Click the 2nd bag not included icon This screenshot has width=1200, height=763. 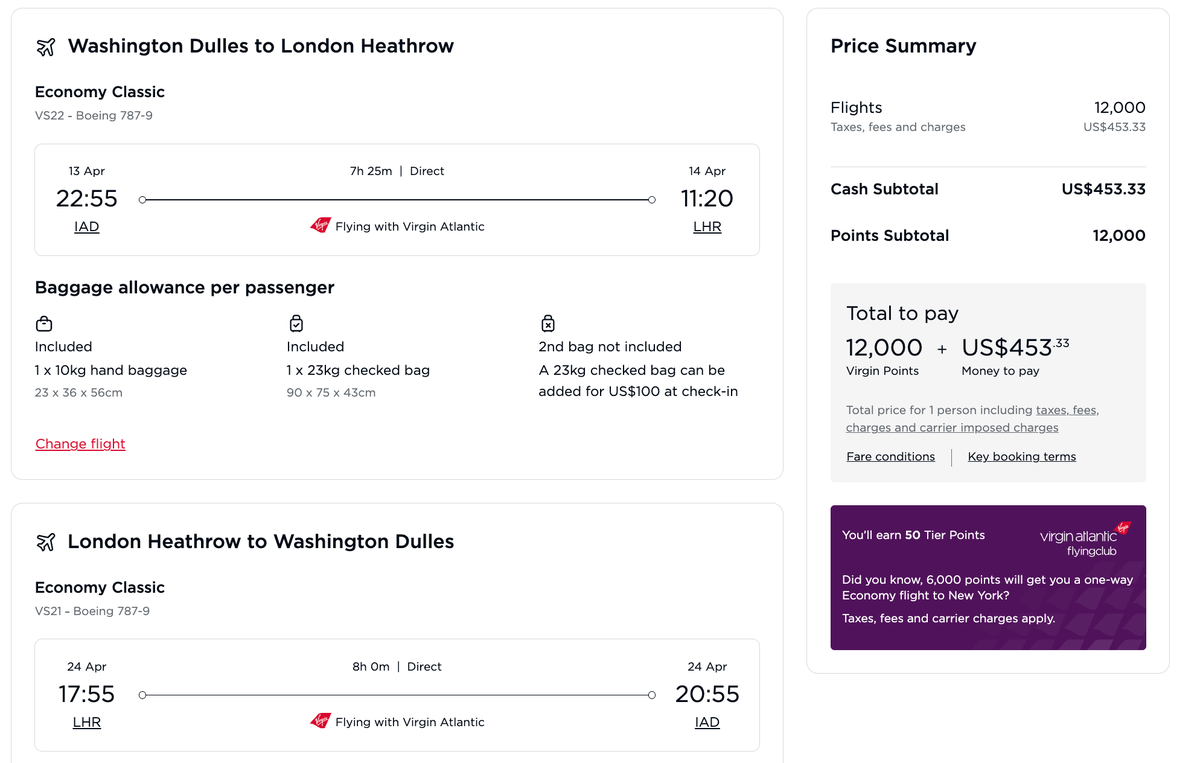pos(548,324)
